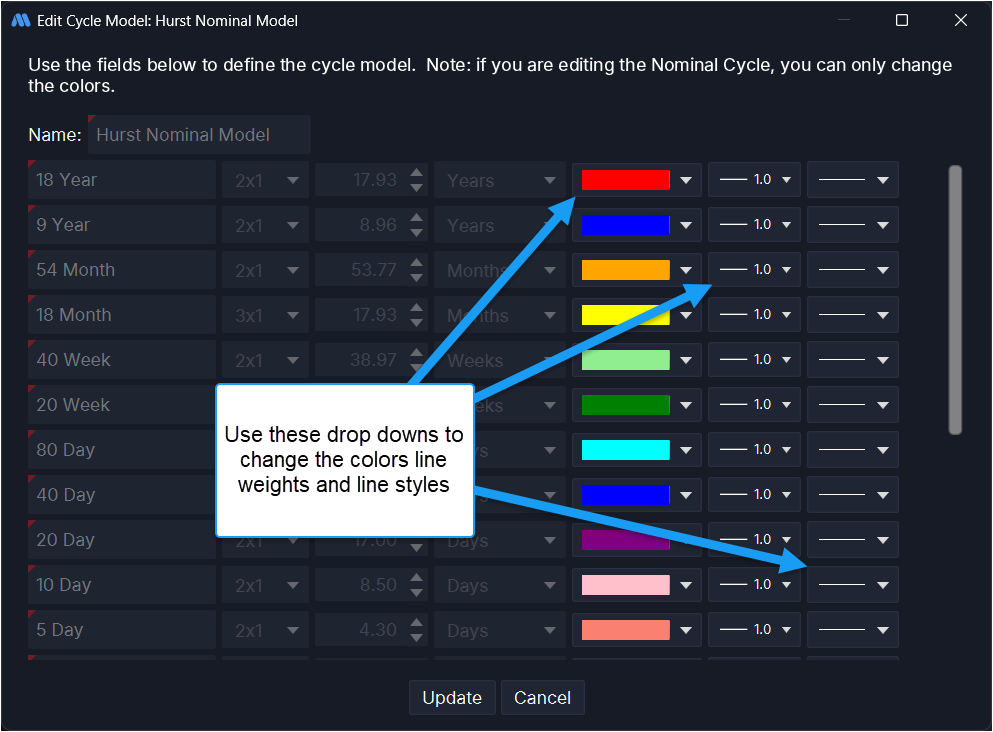993x732 pixels.
Task: Expand the 18 Year line weight dropdown
Action: (754, 180)
